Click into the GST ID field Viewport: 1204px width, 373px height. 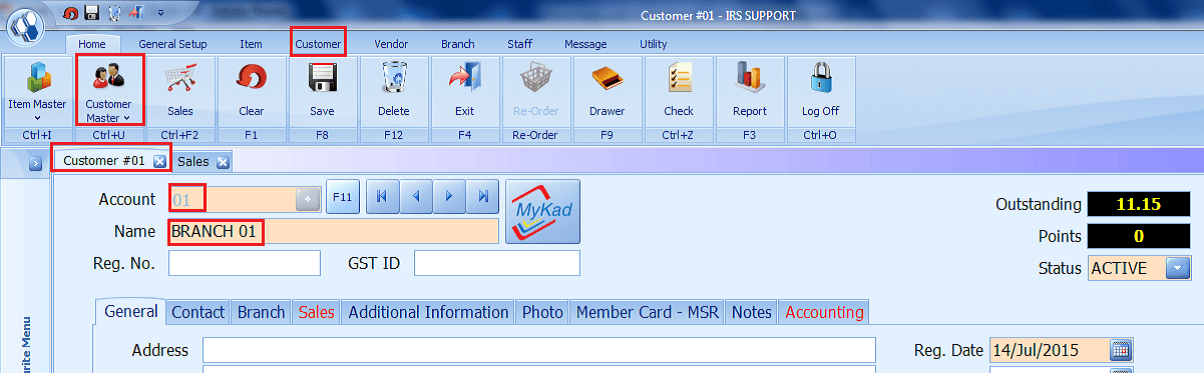(497, 263)
